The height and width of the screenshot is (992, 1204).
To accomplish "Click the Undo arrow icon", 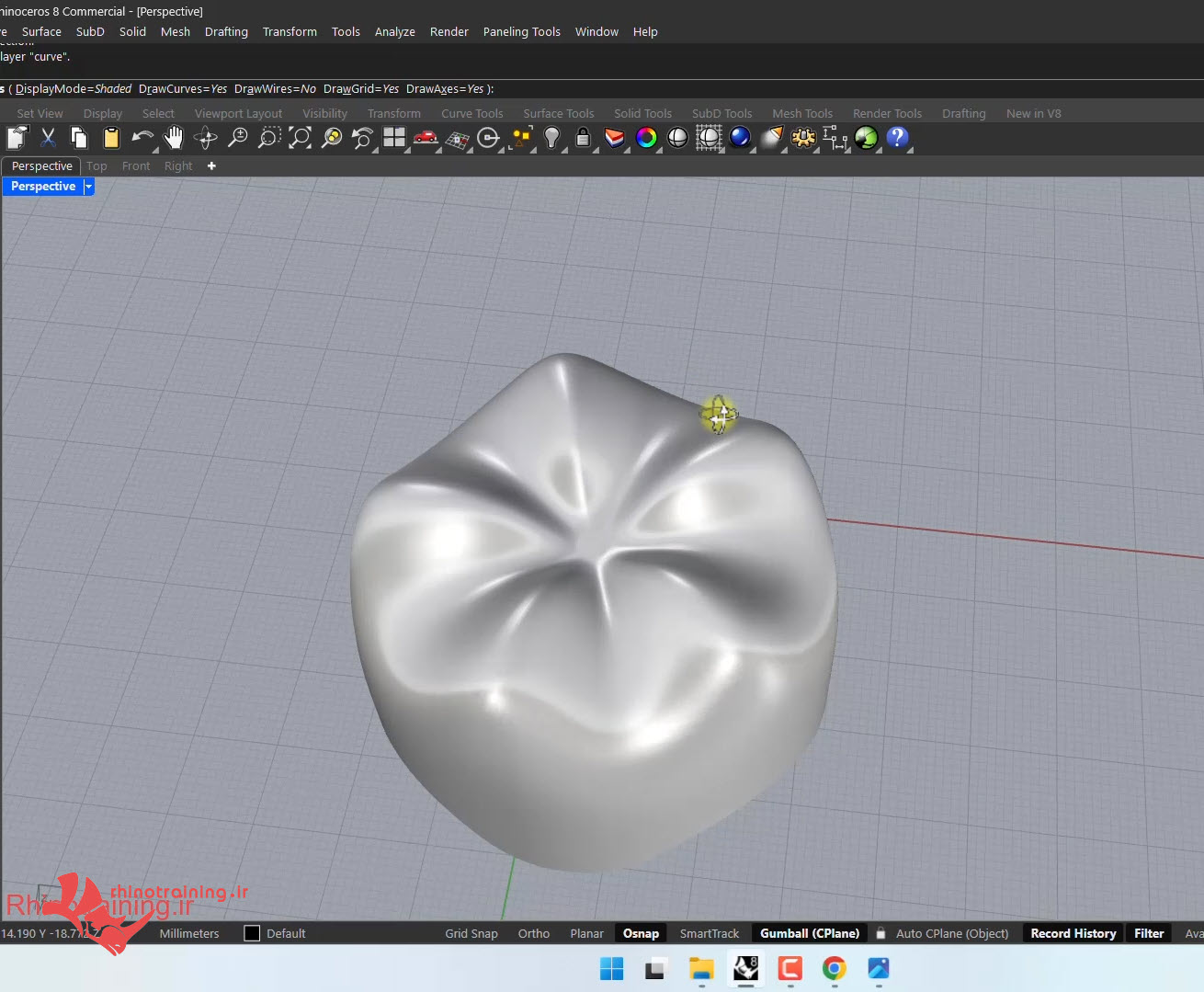I will click(142, 138).
